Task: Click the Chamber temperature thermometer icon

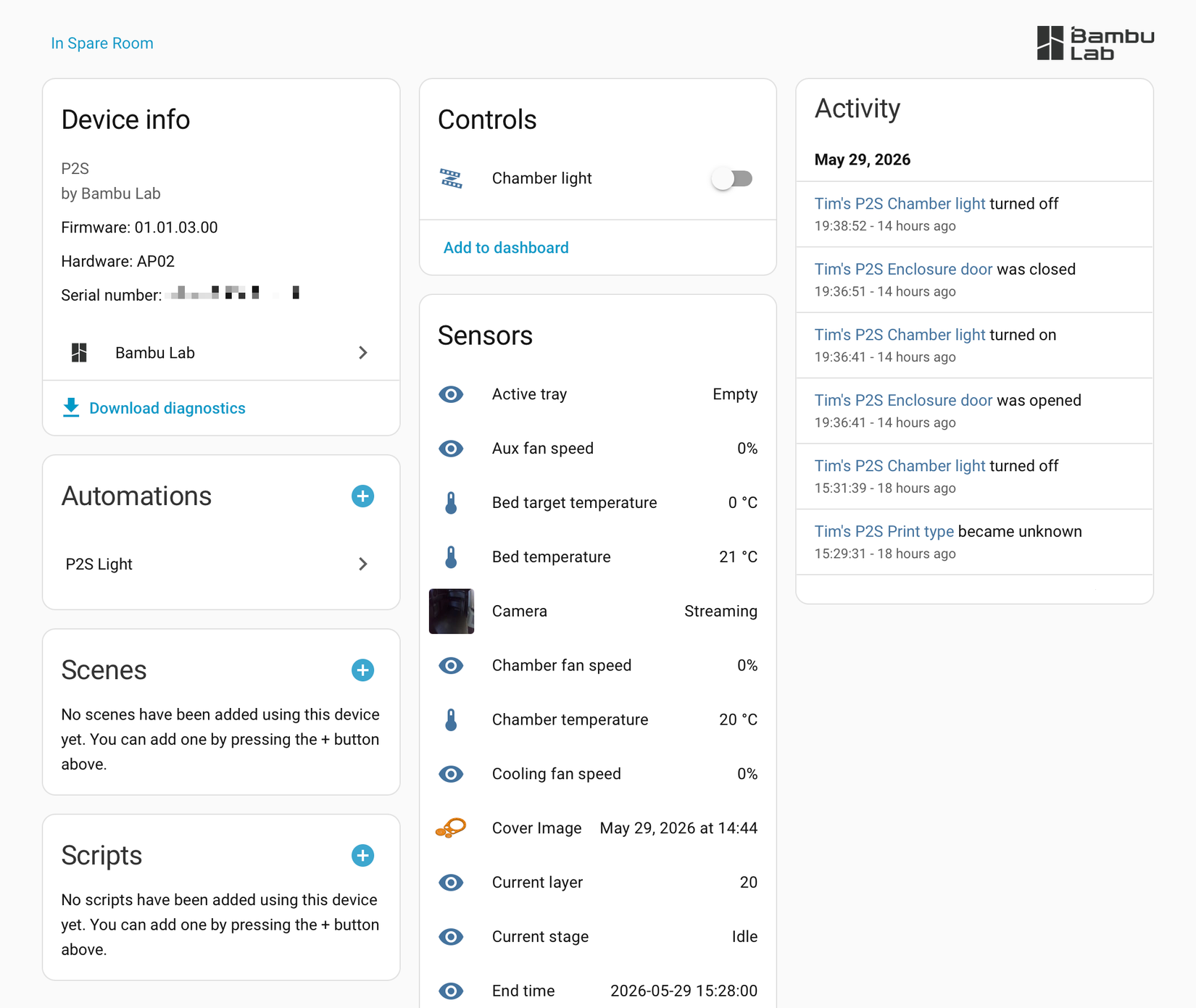Action: point(451,720)
